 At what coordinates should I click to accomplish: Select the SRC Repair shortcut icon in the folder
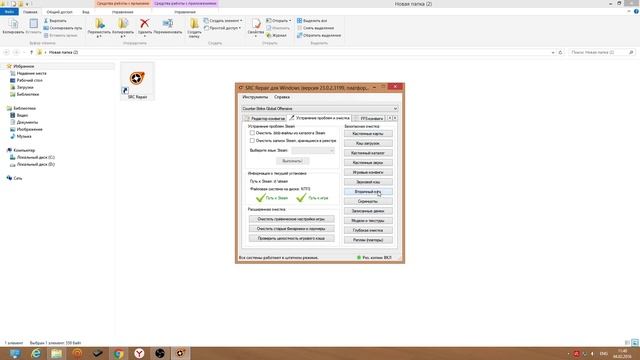137,81
